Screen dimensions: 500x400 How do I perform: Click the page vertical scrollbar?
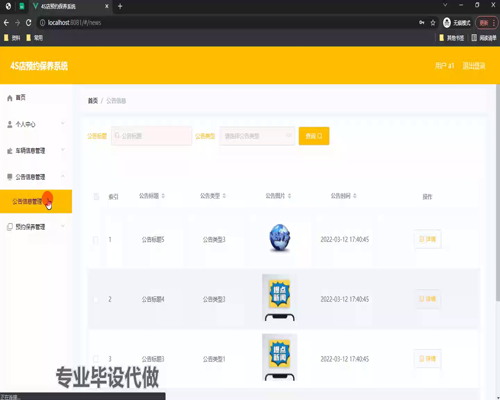[x=498, y=193]
